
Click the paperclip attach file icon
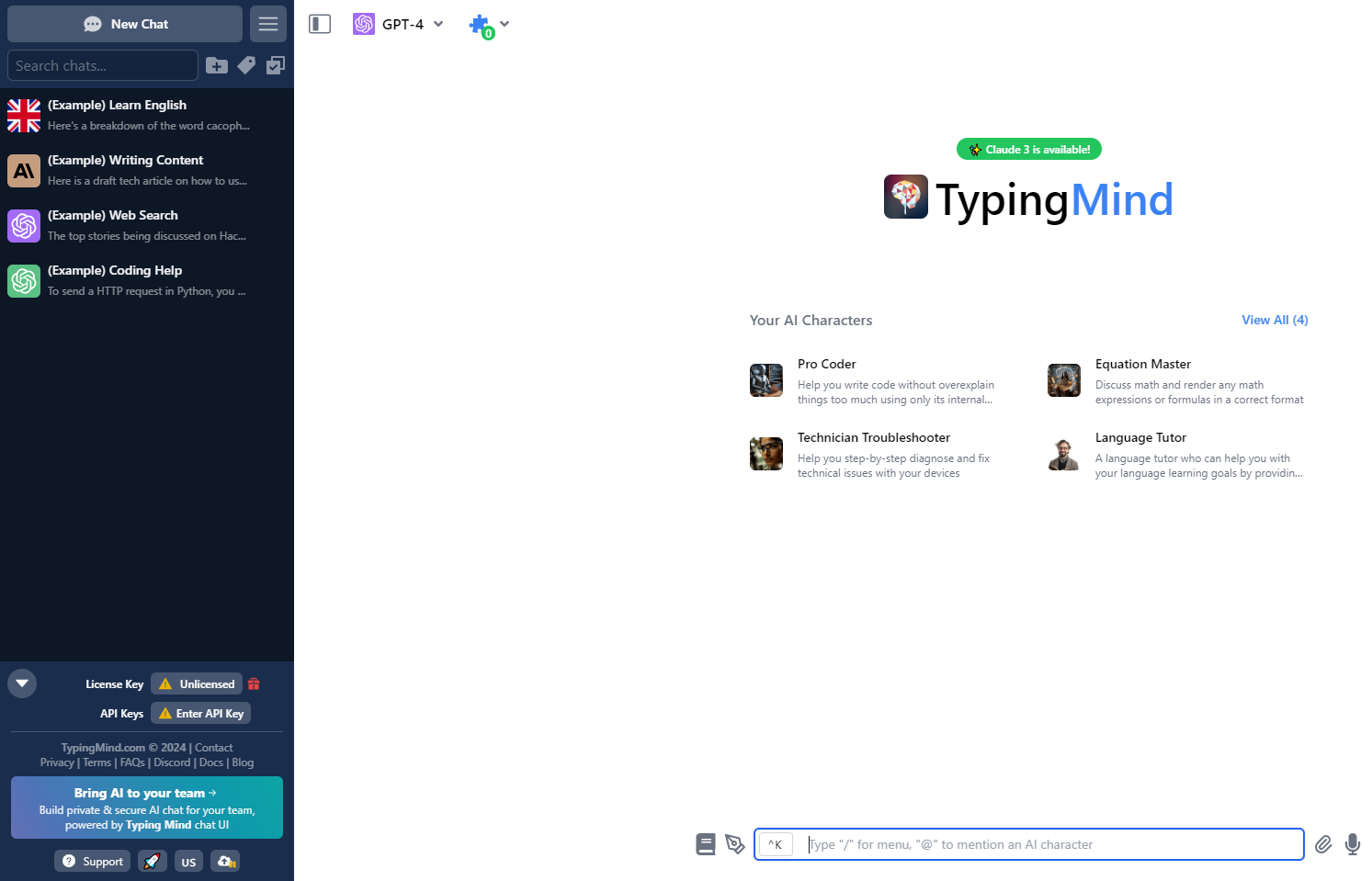[x=1322, y=844]
